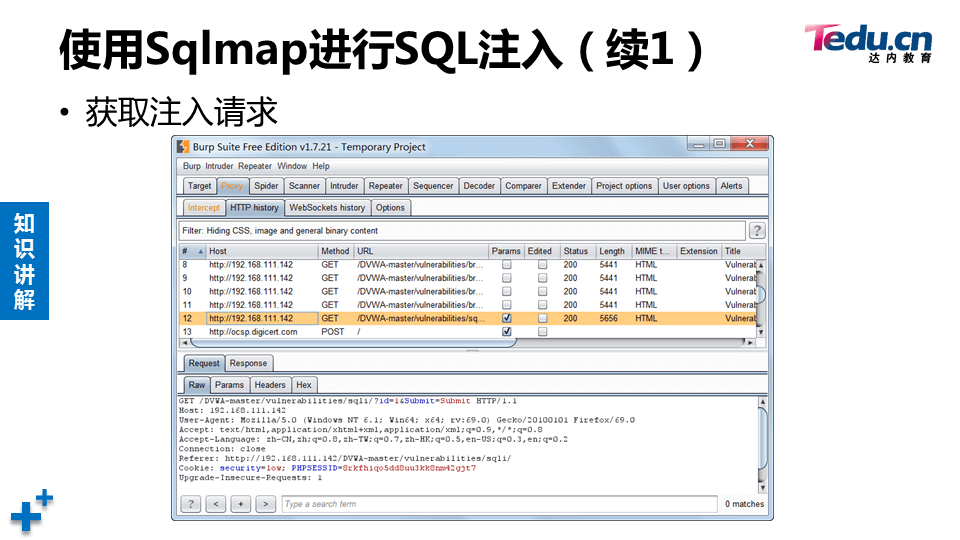Click the Burp Suite logo icon in title bar
This screenshot has height=540, width=960.
pos(183,146)
